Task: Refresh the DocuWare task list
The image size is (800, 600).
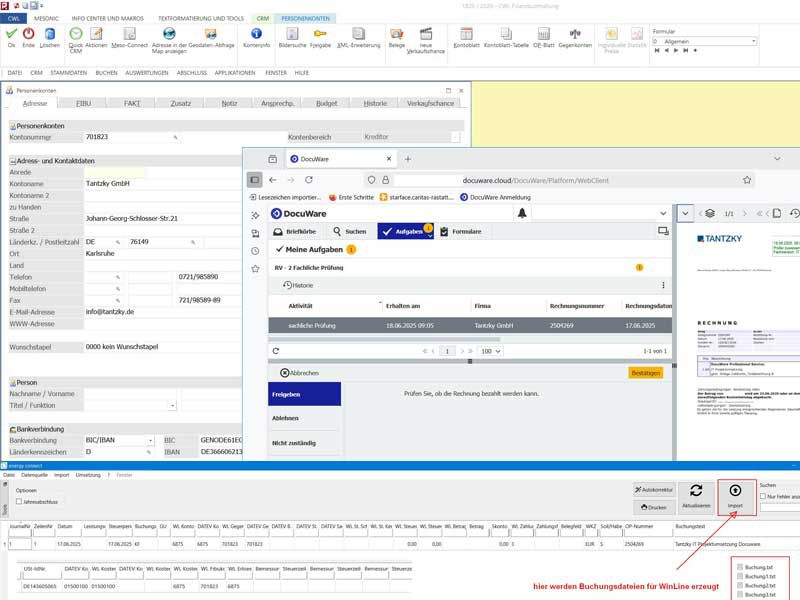Action: (276, 351)
